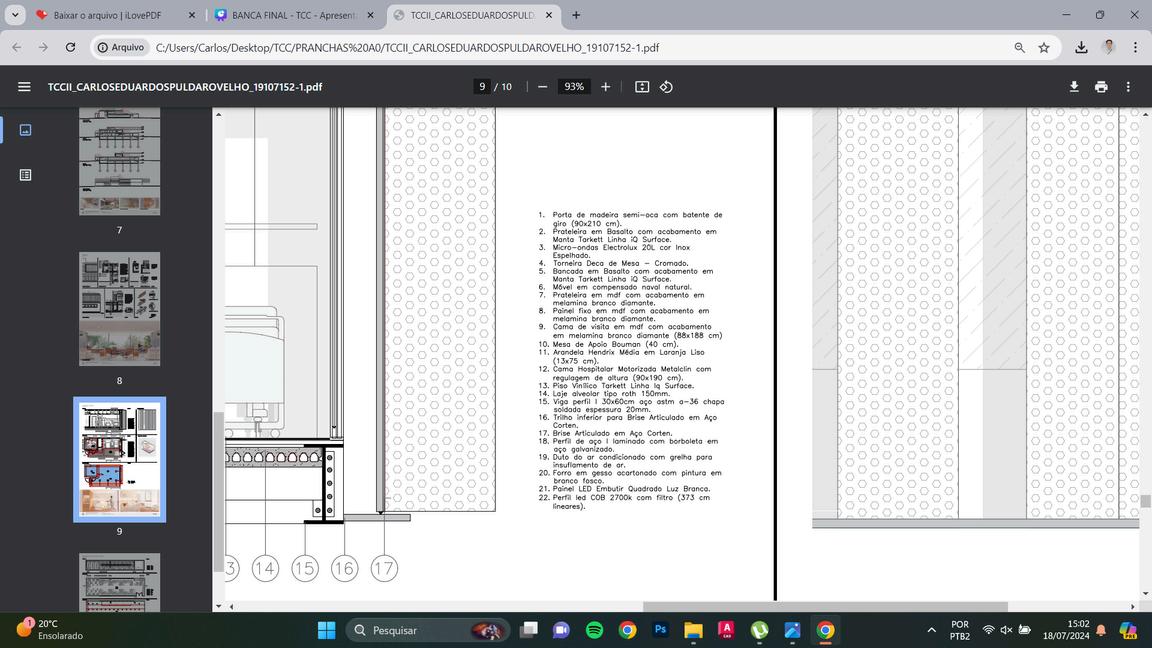Open File Explorer from taskbar
Viewport: 1152px width, 648px height.
[693, 630]
